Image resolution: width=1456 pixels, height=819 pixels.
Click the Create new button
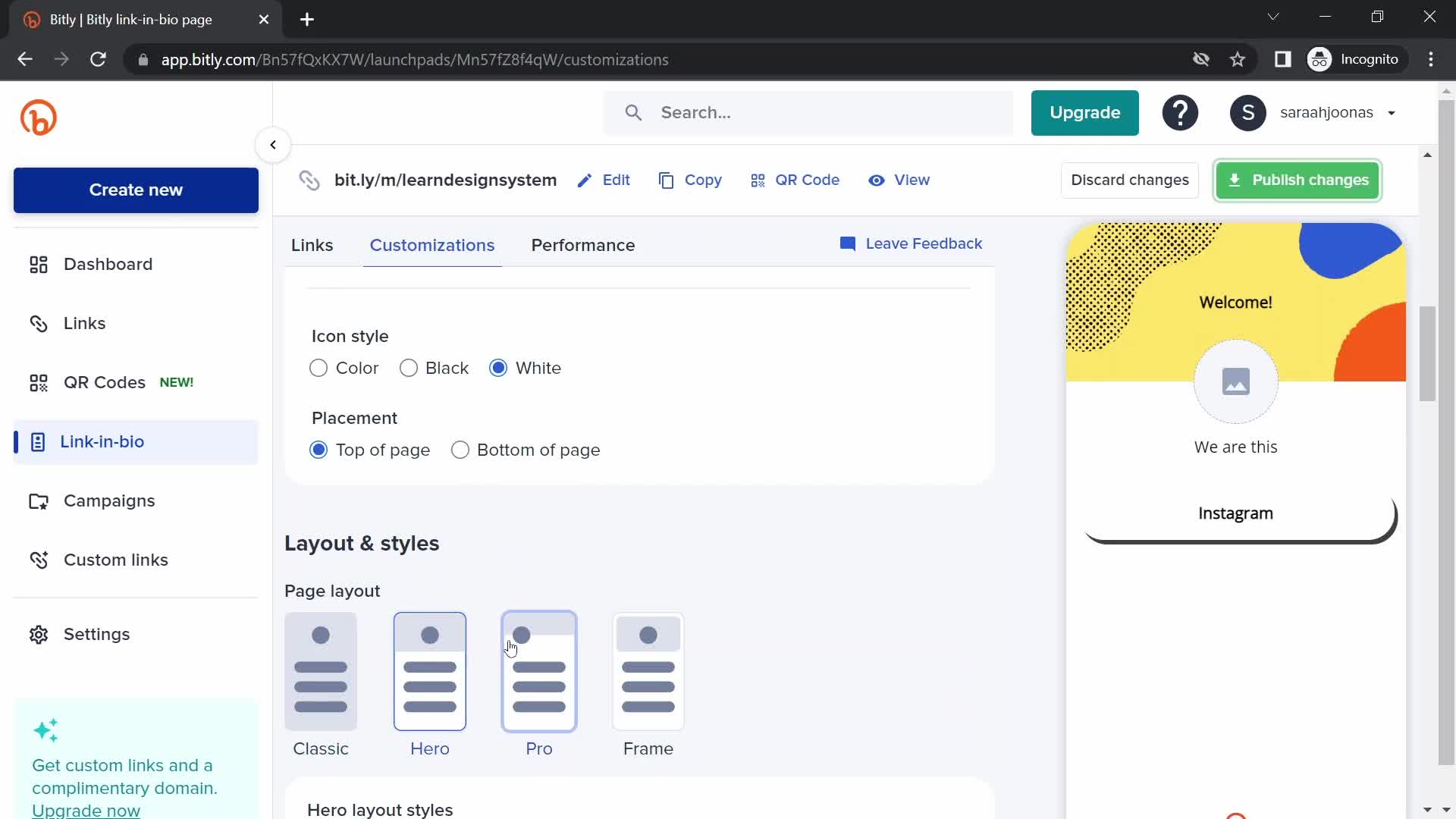coord(136,190)
